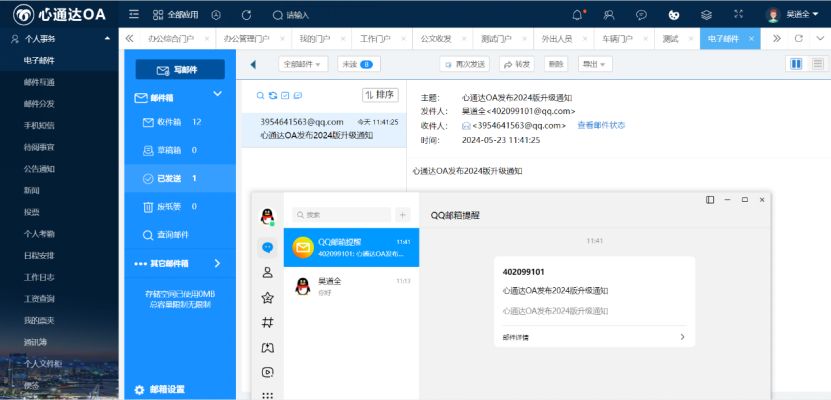Click the notification bell icon
This screenshot has width=831, height=400.
click(x=577, y=15)
